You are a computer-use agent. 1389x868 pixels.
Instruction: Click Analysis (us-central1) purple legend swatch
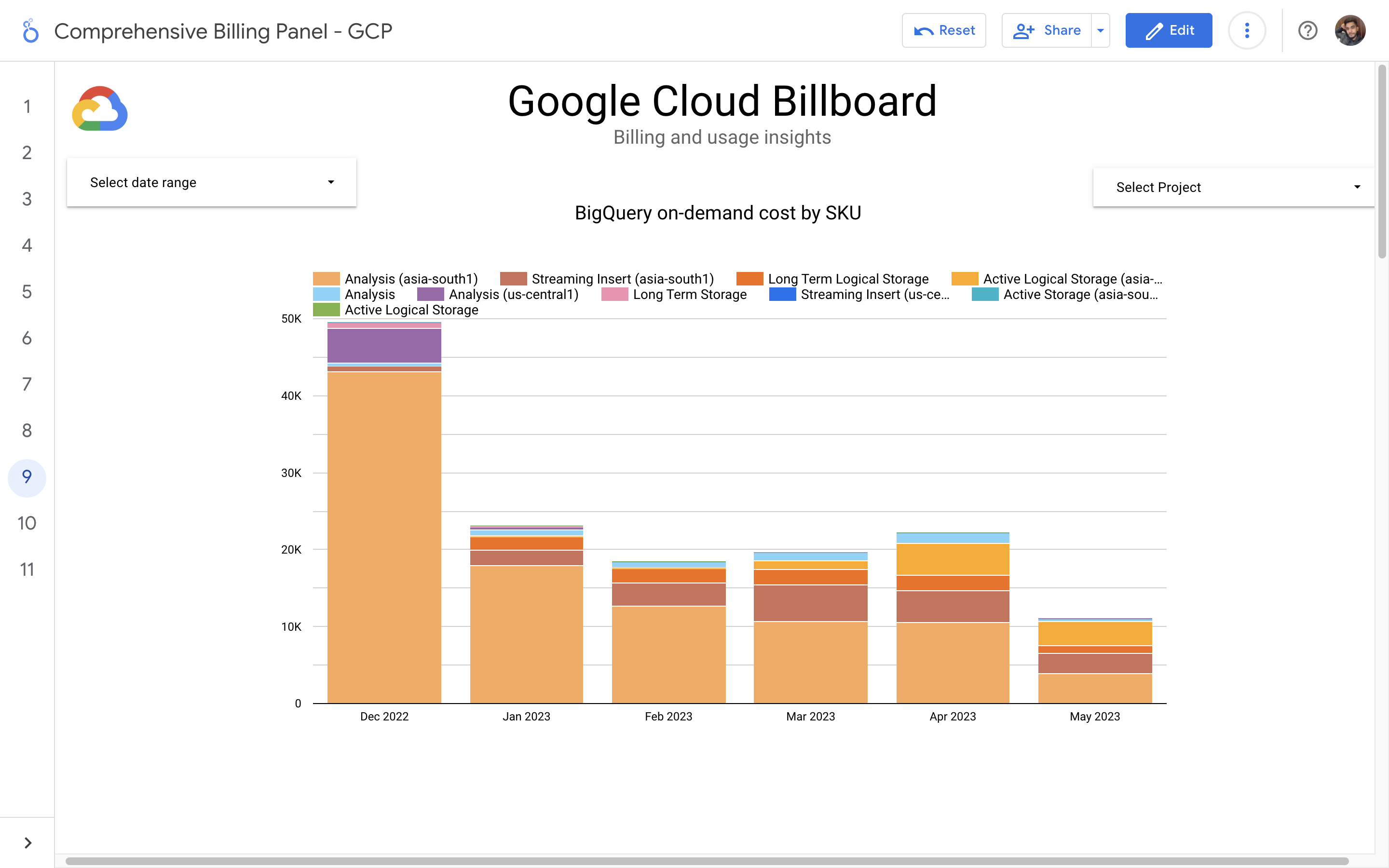tap(431, 295)
